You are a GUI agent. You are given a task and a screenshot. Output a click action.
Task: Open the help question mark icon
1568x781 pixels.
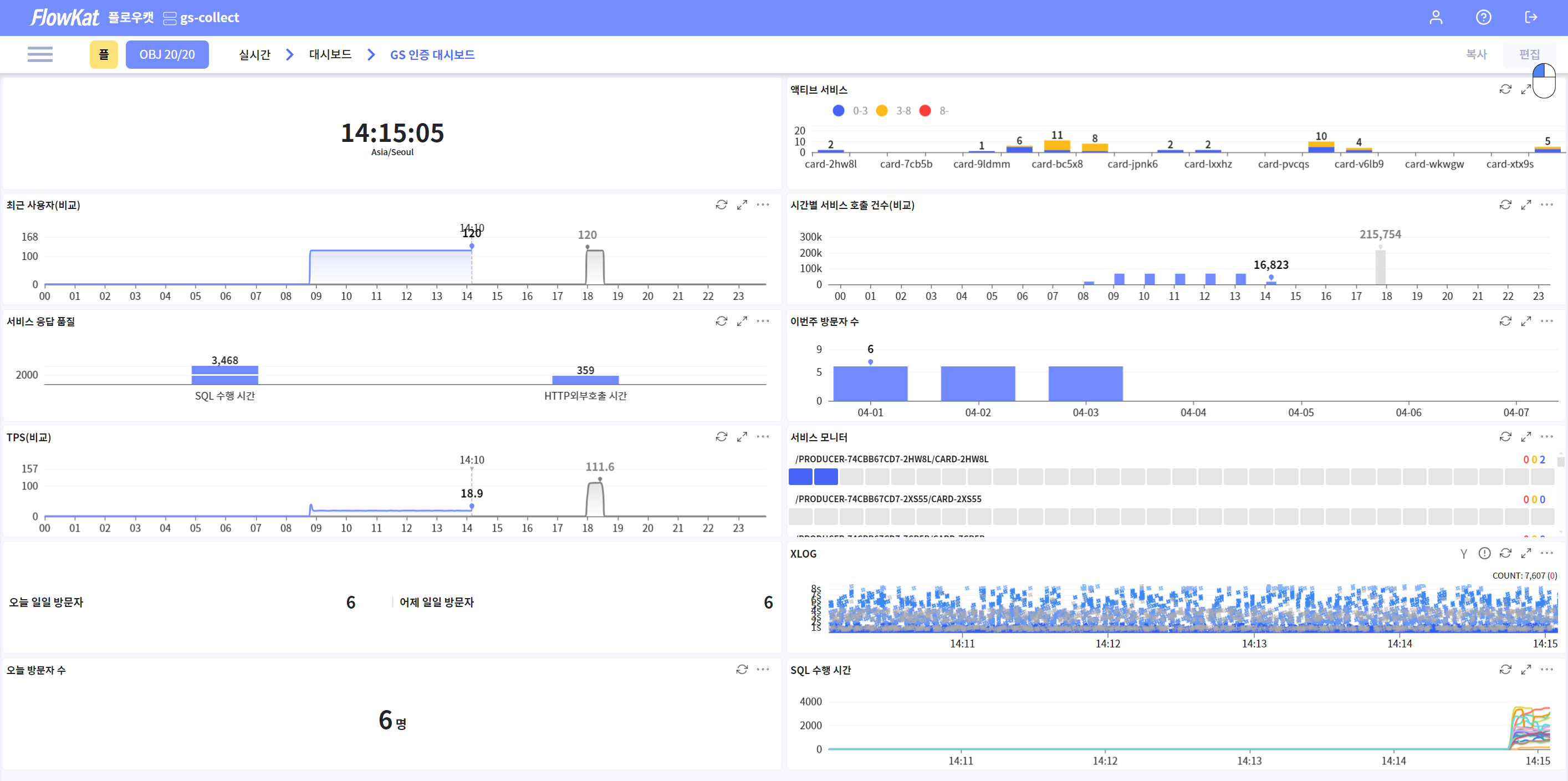pos(1483,17)
